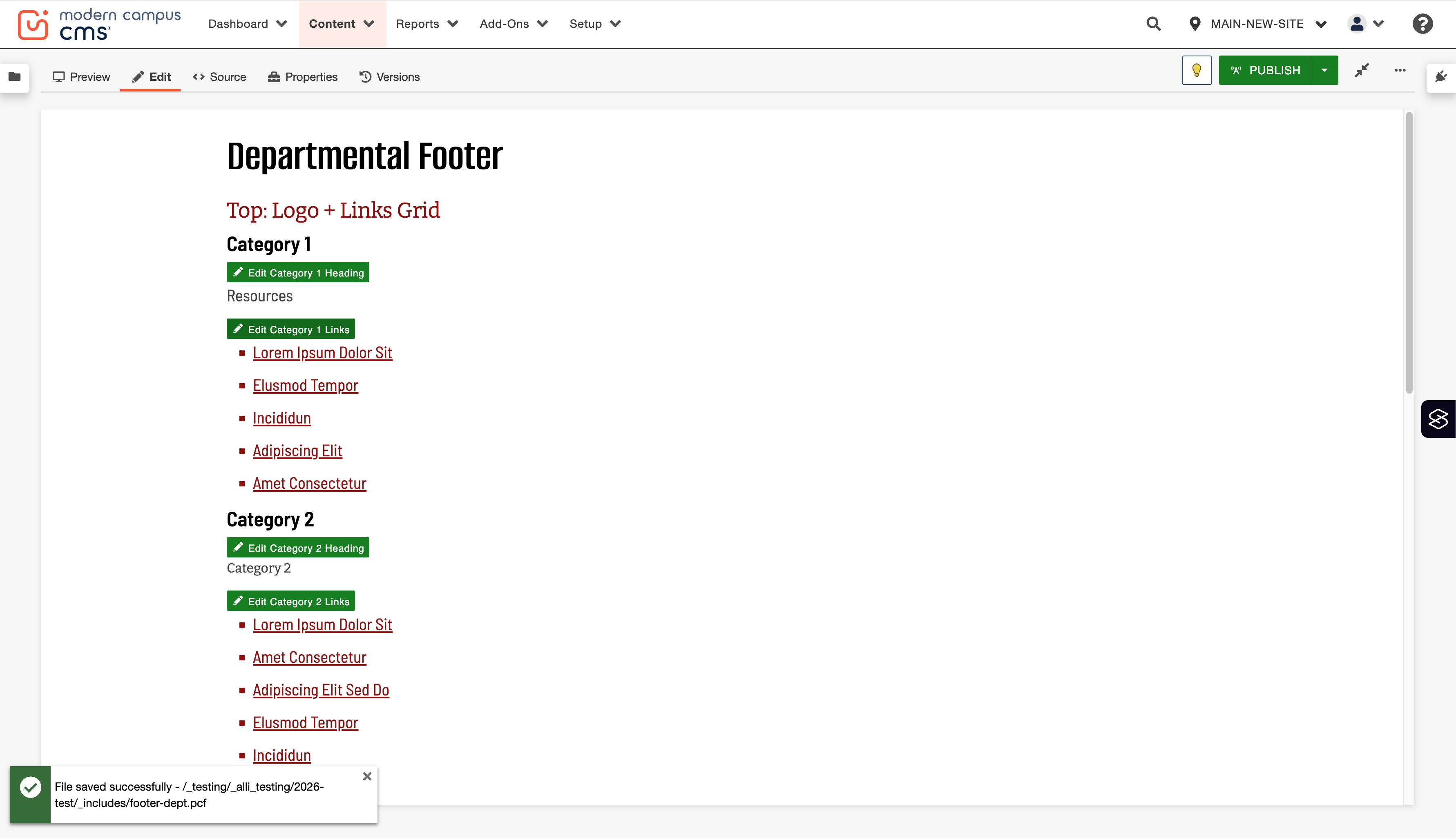Open Category 1 Elusmod Tempor link
The width and height of the screenshot is (1456, 838).
pos(305,385)
